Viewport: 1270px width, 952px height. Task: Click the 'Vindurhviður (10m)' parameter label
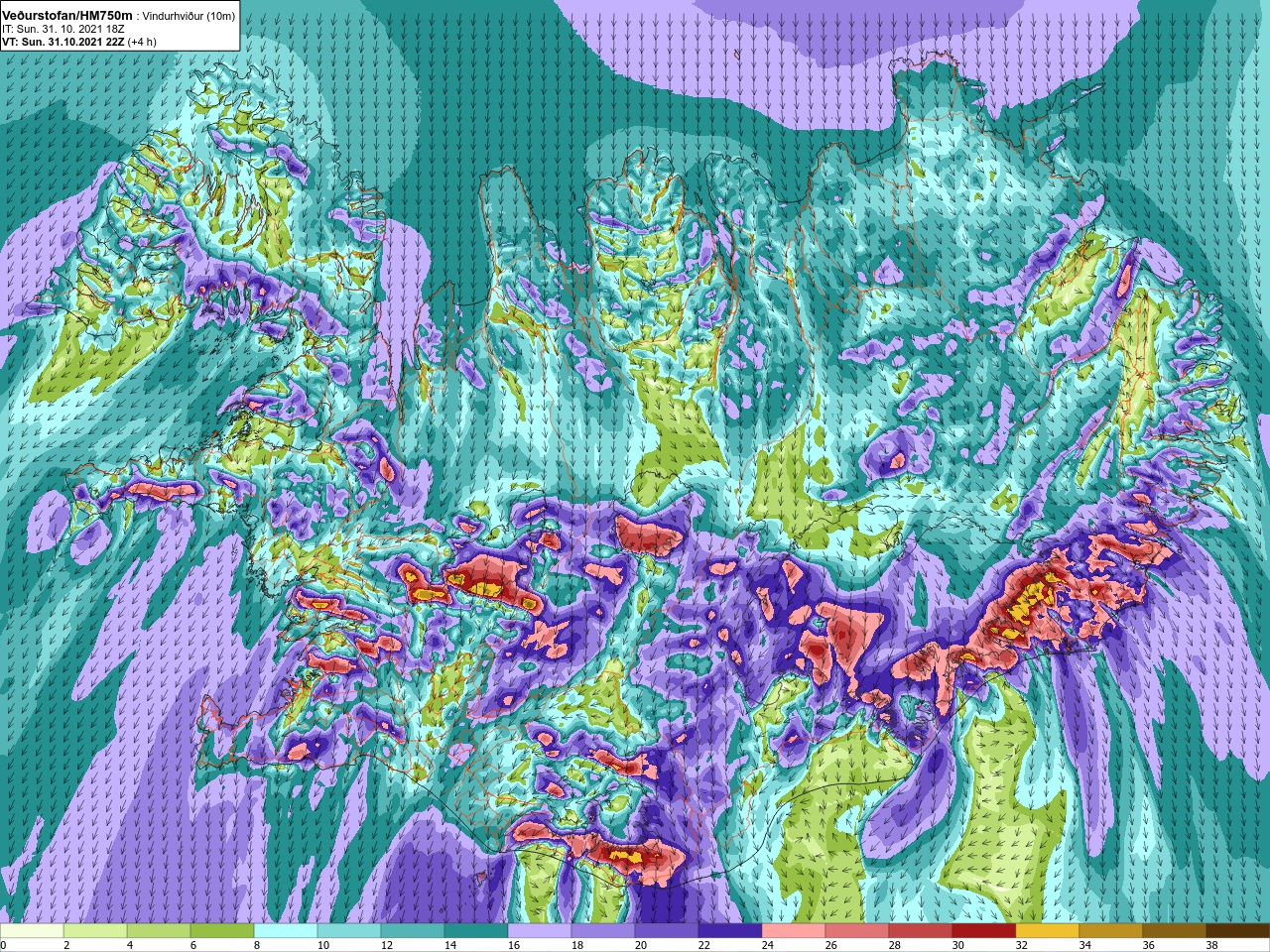pyautogui.click(x=189, y=17)
